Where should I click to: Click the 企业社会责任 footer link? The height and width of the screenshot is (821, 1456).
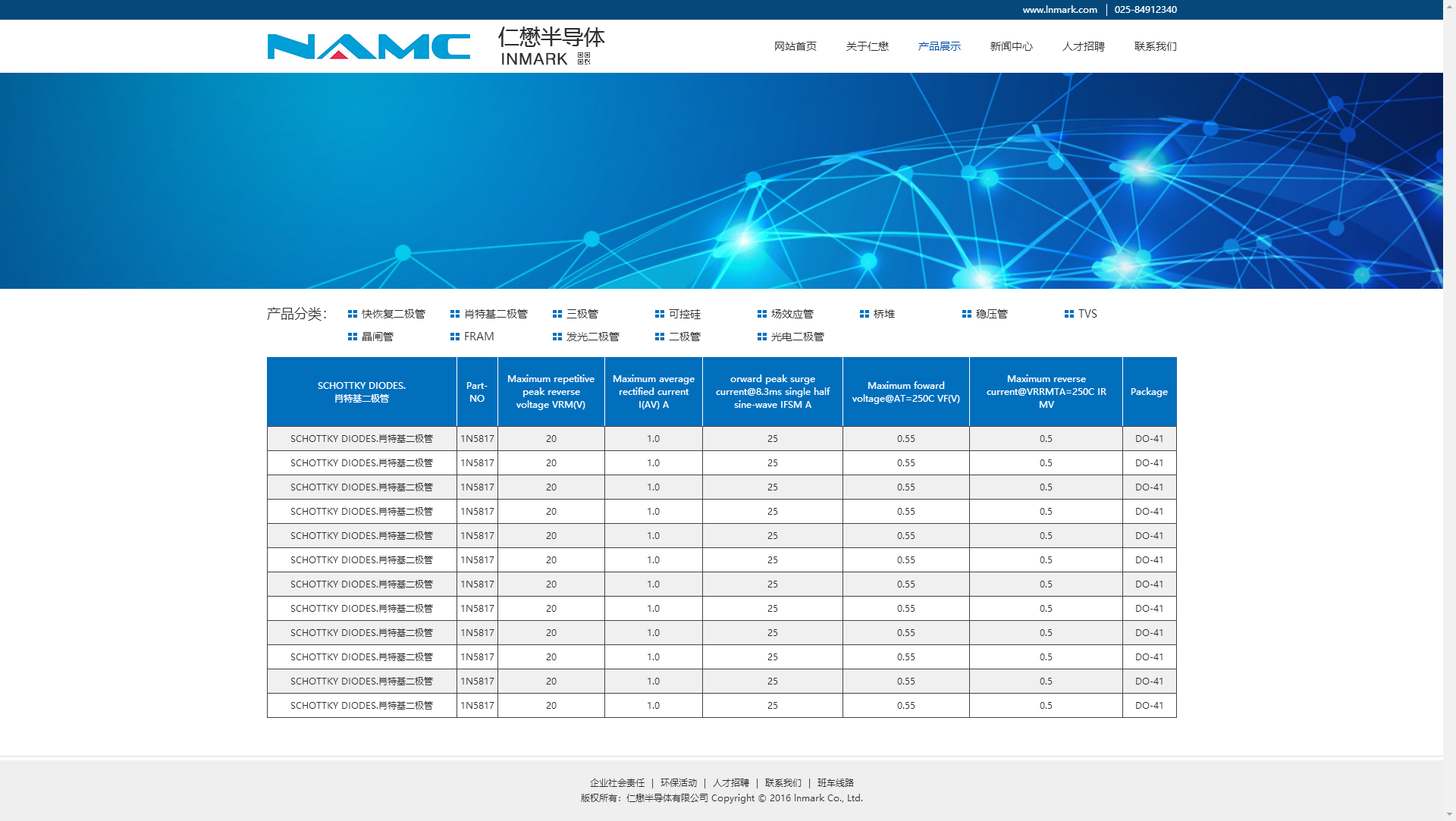[617, 782]
